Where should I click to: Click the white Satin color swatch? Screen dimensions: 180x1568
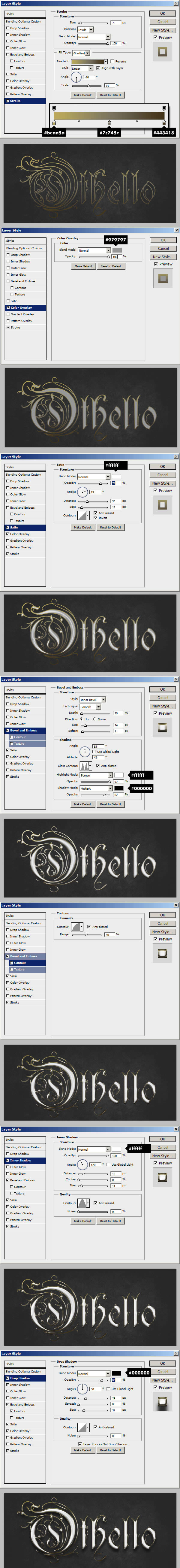[x=116, y=477]
